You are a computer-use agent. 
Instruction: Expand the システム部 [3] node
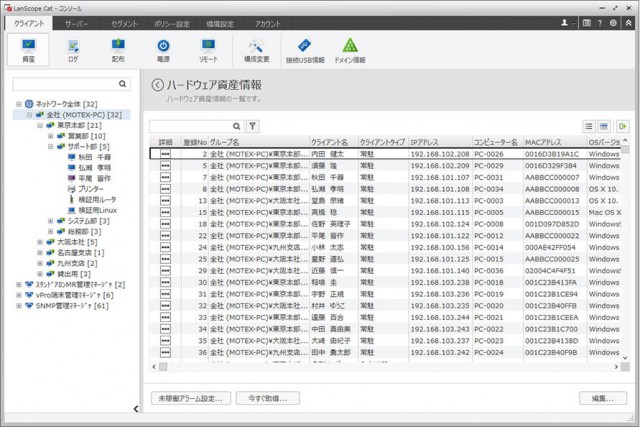tap(51, 221)
